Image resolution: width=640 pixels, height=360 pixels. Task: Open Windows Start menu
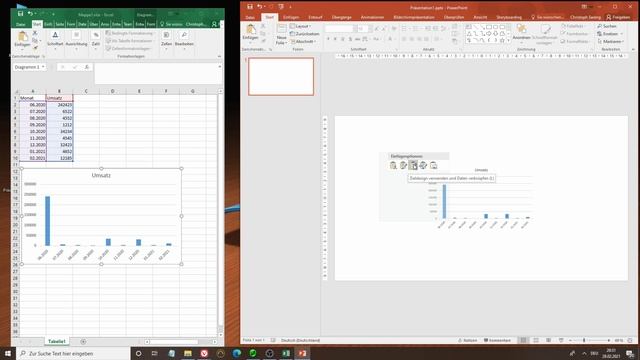tap(8, 353)
